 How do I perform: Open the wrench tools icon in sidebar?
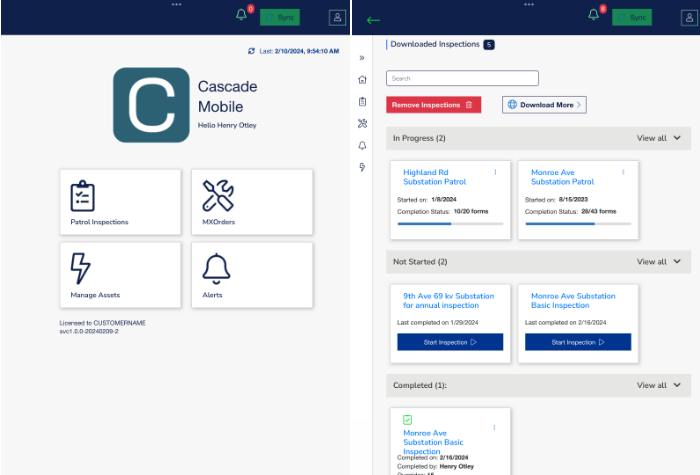[362, 123]
